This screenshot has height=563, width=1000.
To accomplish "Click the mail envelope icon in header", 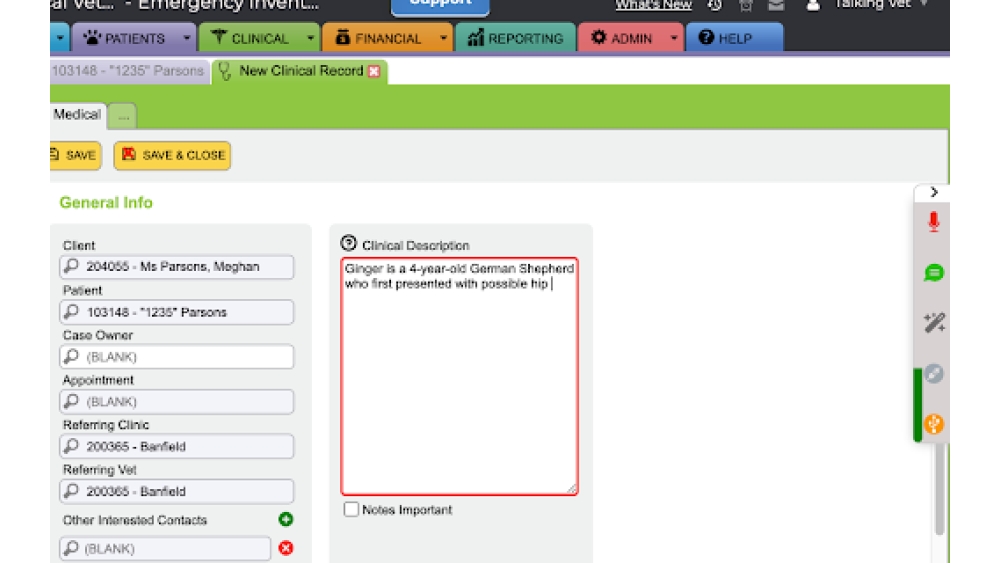I will pyautogui.click(x=776, y=5).
